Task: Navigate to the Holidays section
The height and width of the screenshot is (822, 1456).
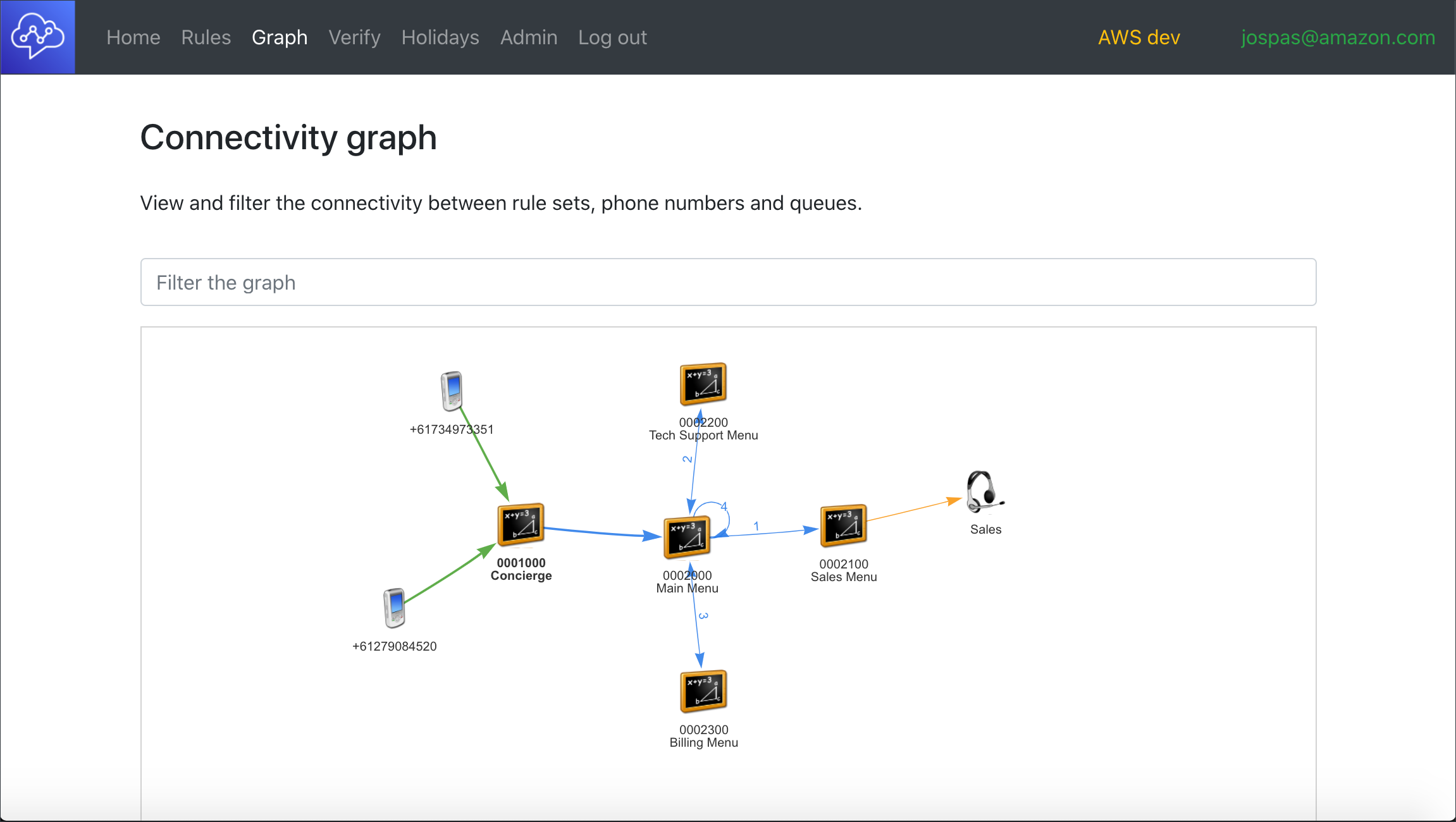Action: point(440,37)
